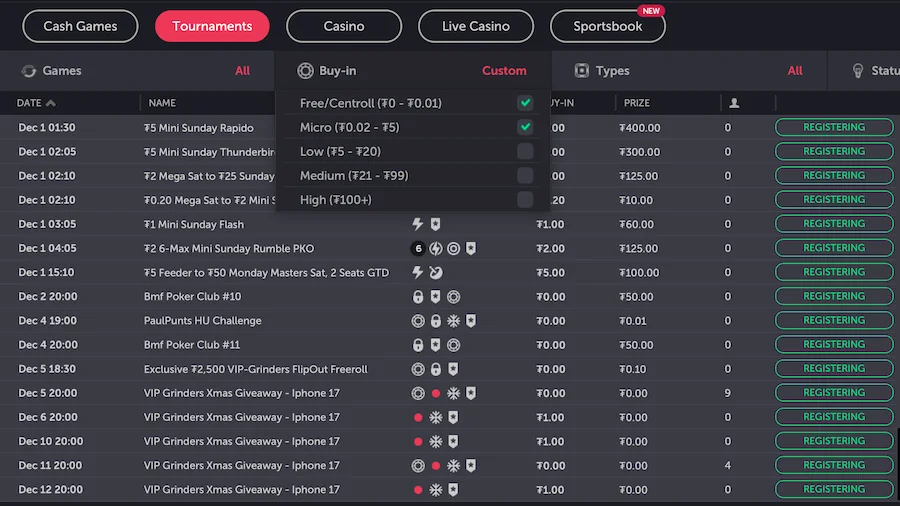Screen dimensions: 900x506
Task: Click the lock icon on Bmf Poker Club #10
Action: point(418,297)
